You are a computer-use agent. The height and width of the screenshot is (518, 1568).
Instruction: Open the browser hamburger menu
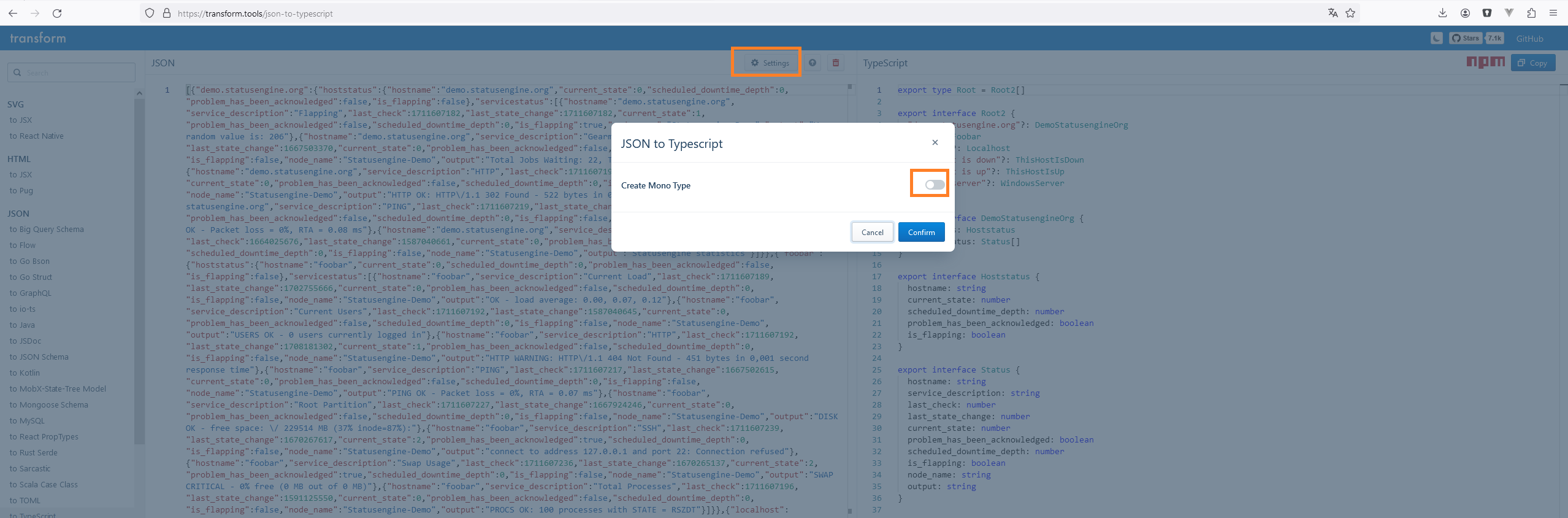1553,13
